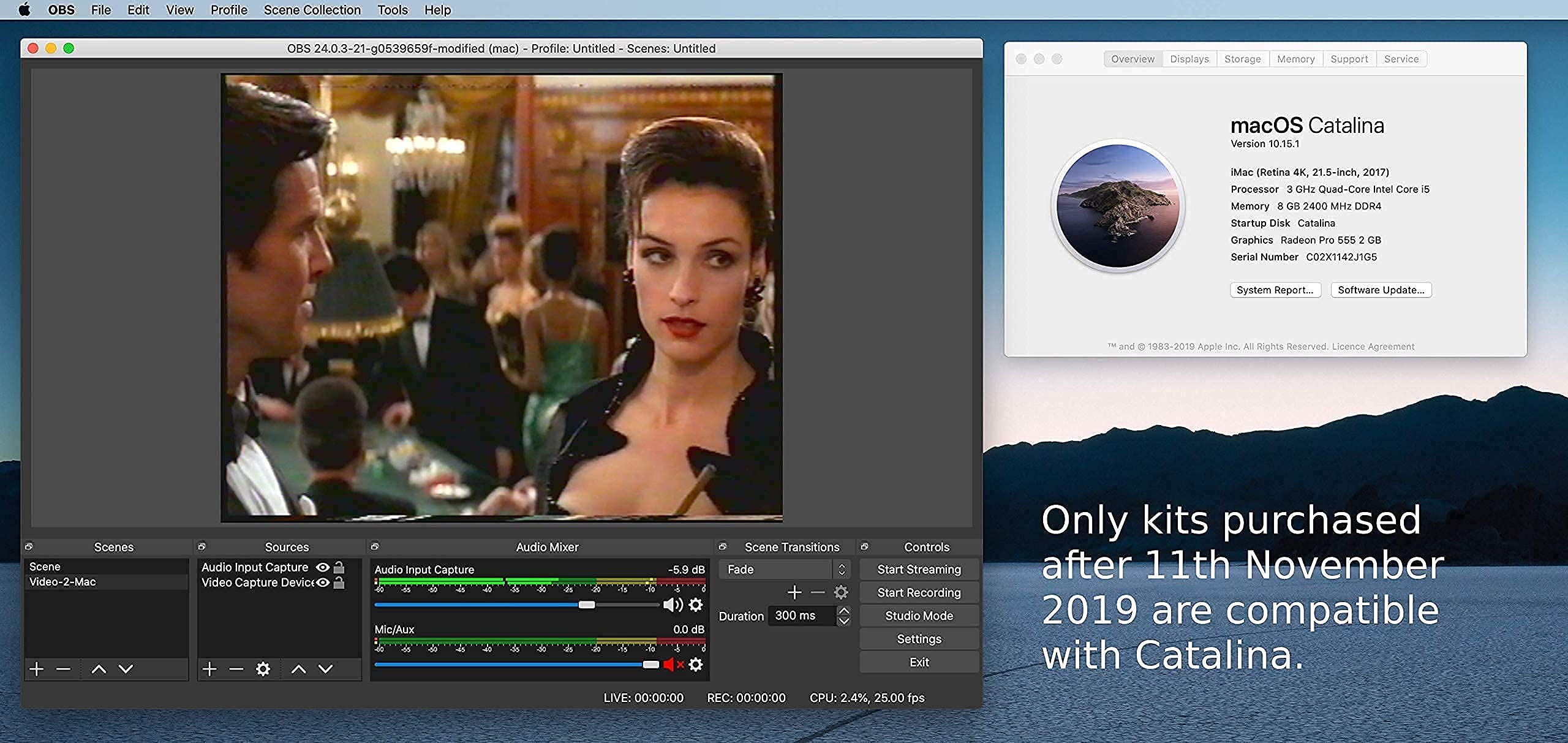Screen dimensions: 1568x743
Task: Undock the Audio Mixer panel float icon
Action: pos(375,546)
